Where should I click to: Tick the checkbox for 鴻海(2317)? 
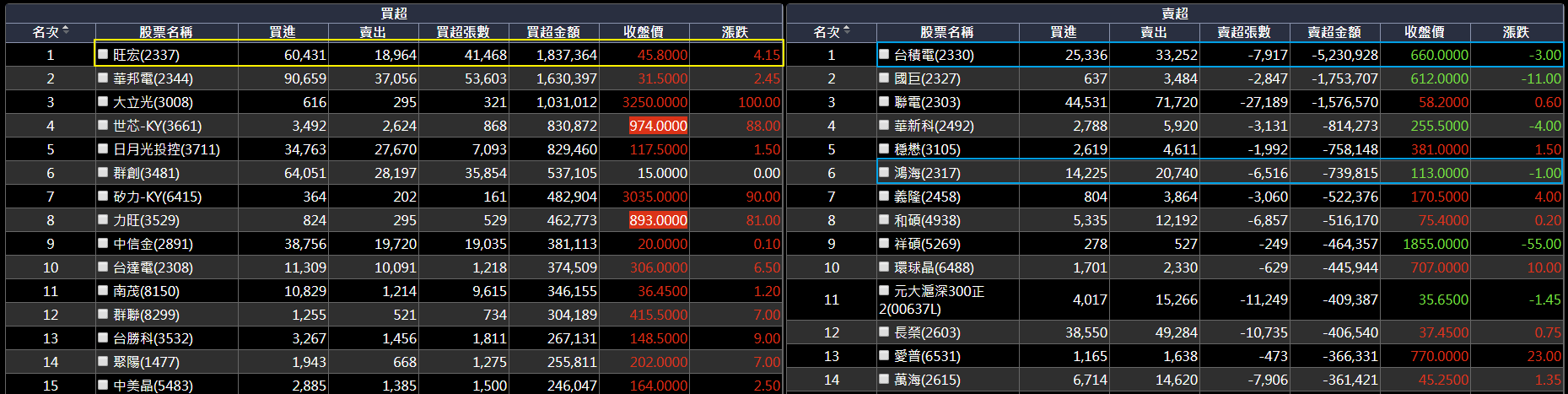884,172
